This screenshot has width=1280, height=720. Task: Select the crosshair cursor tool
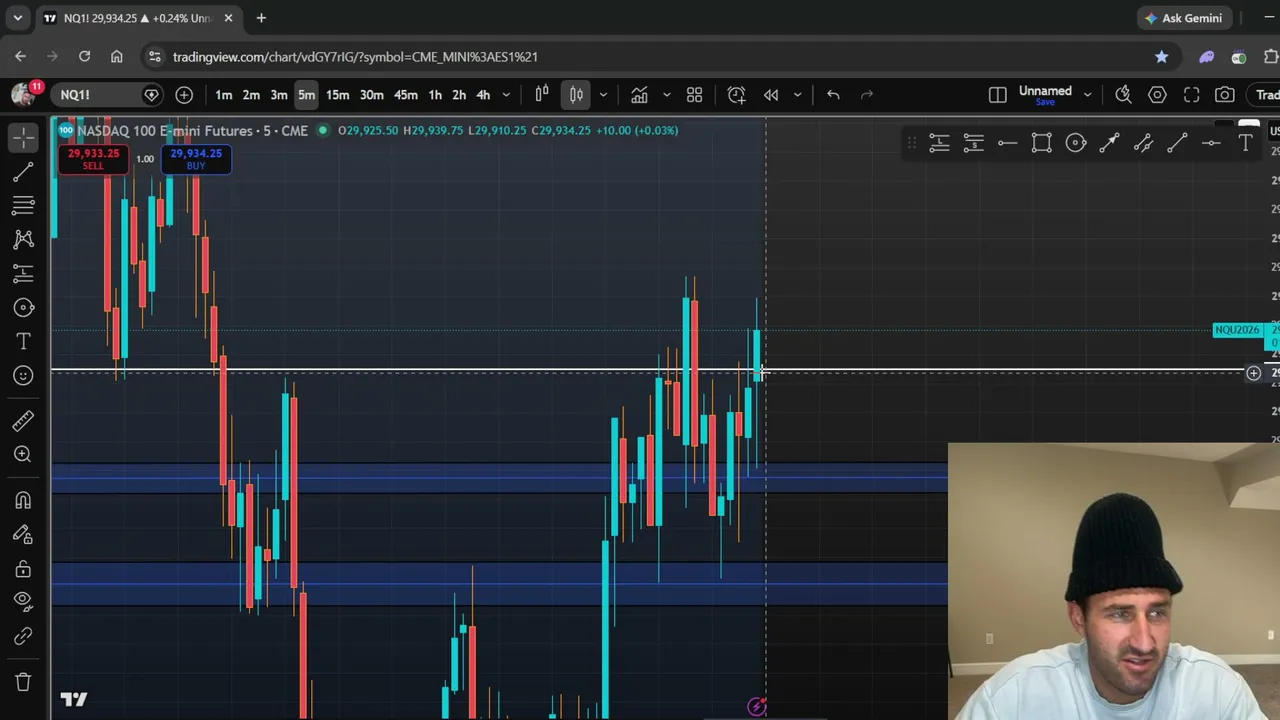click(23, 137)
